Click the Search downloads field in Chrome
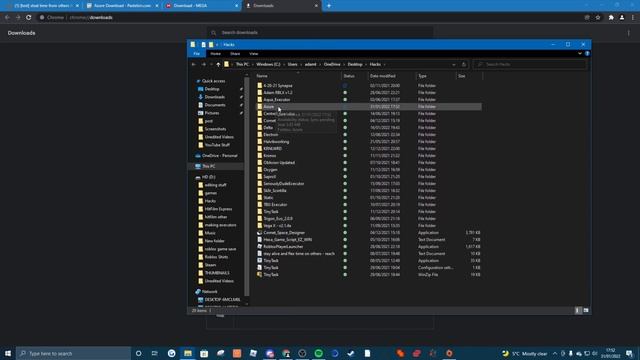 point(320,33)
